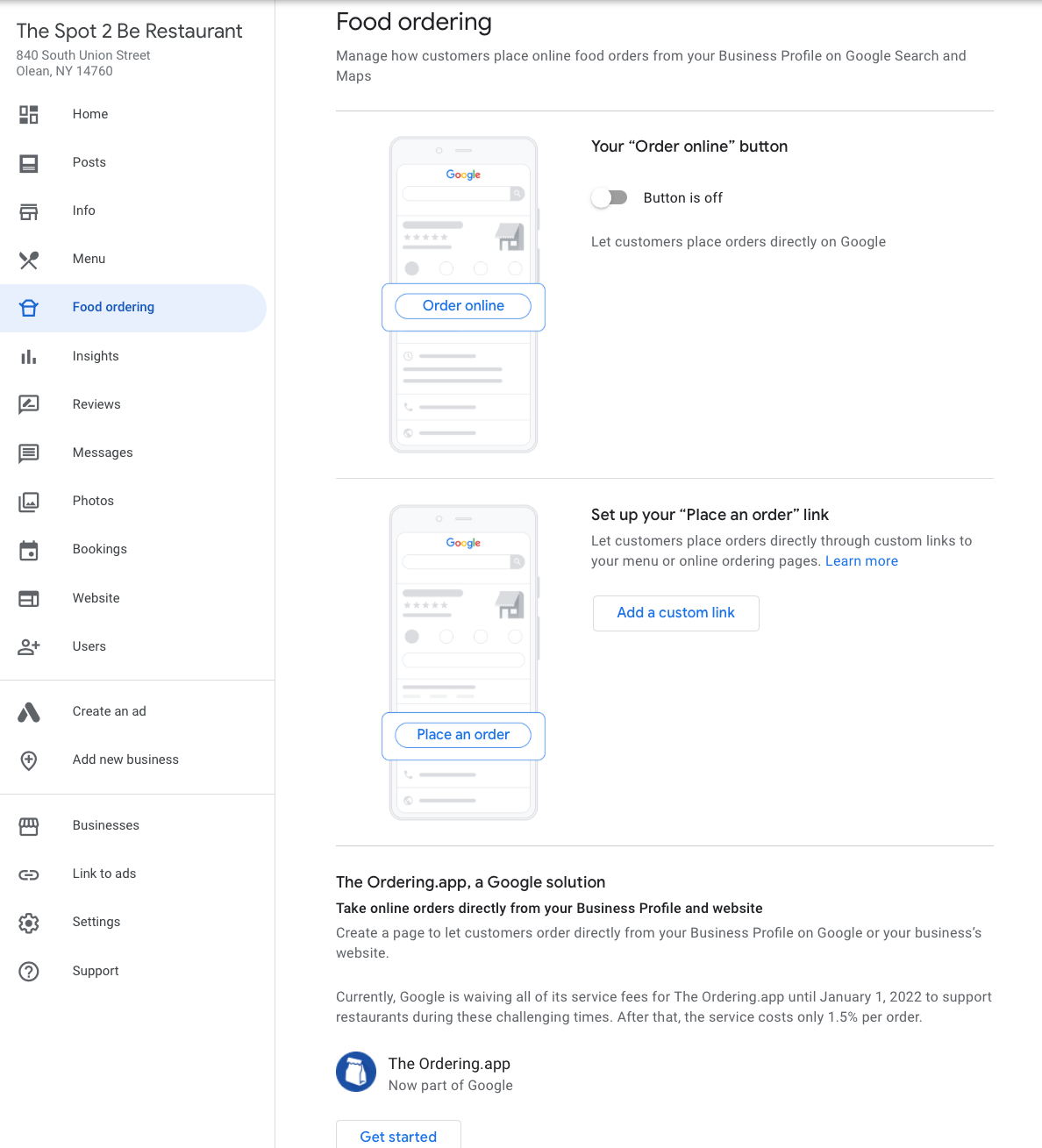The image size is (1042, 1148).
Task: Click the Menu fork and knife icon
Action: pyautogui.click(x=29, y=260)
